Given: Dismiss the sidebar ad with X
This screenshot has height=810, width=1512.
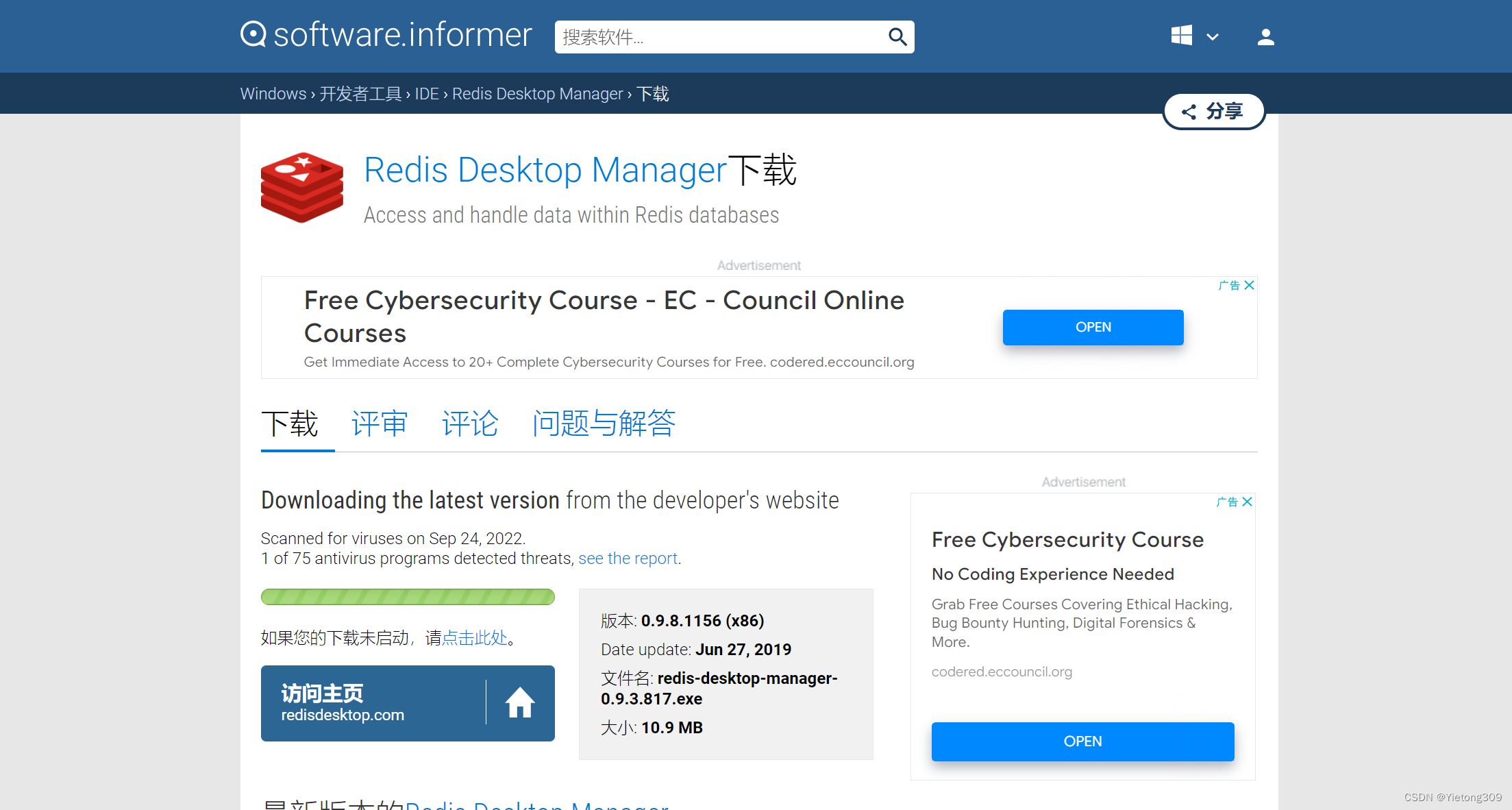Looking at the screenshot, I should [x=1248, y=502].
